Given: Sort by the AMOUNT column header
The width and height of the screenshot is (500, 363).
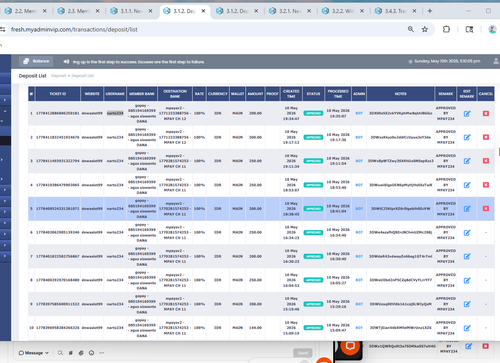Looking at the screenshot, I should point(255,94).
